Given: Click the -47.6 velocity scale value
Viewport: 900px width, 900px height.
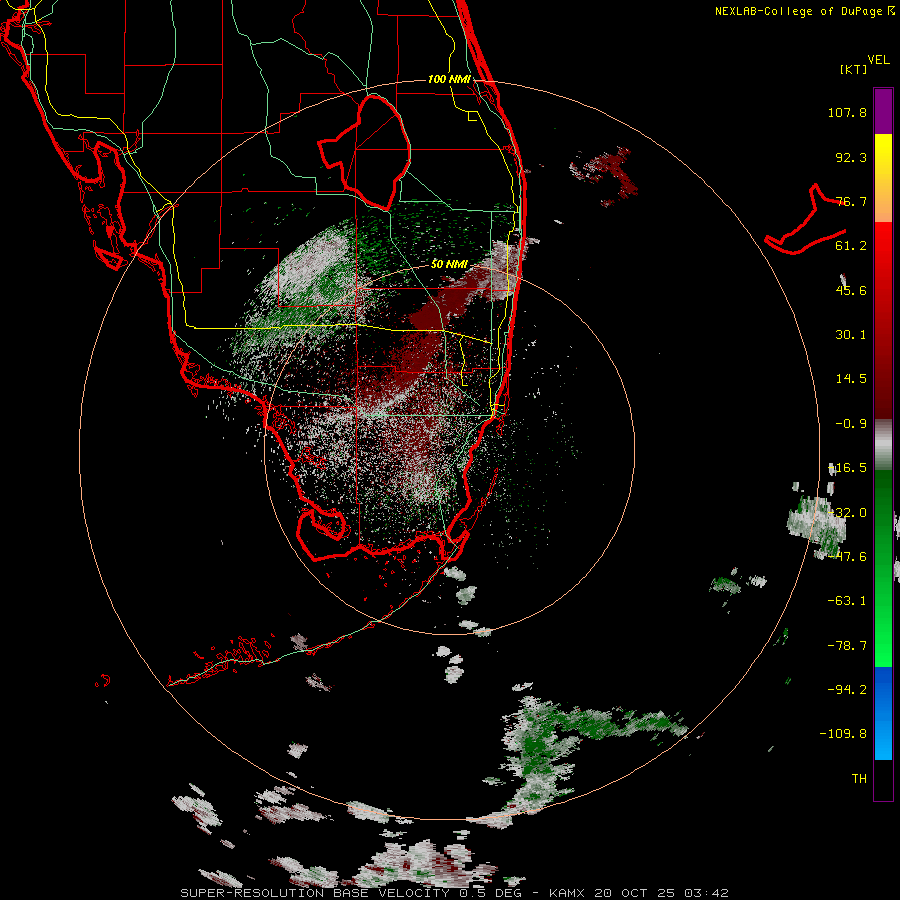Looking at the screenshot, I should pyautogui.click(x=847, y=557).
